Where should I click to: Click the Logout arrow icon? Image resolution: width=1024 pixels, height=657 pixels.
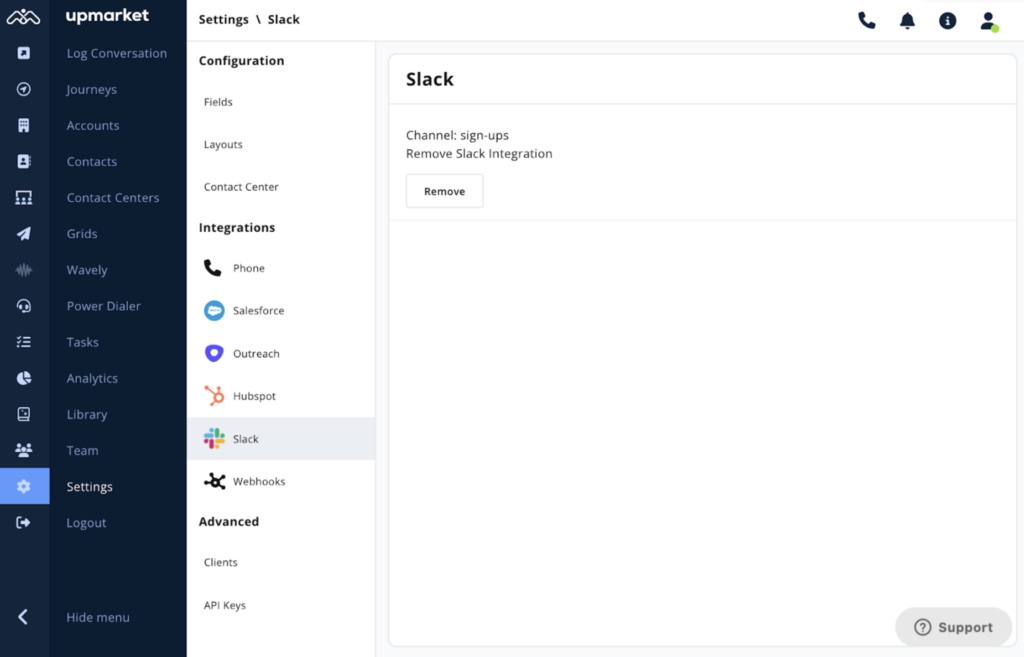(x=24, y=522)
